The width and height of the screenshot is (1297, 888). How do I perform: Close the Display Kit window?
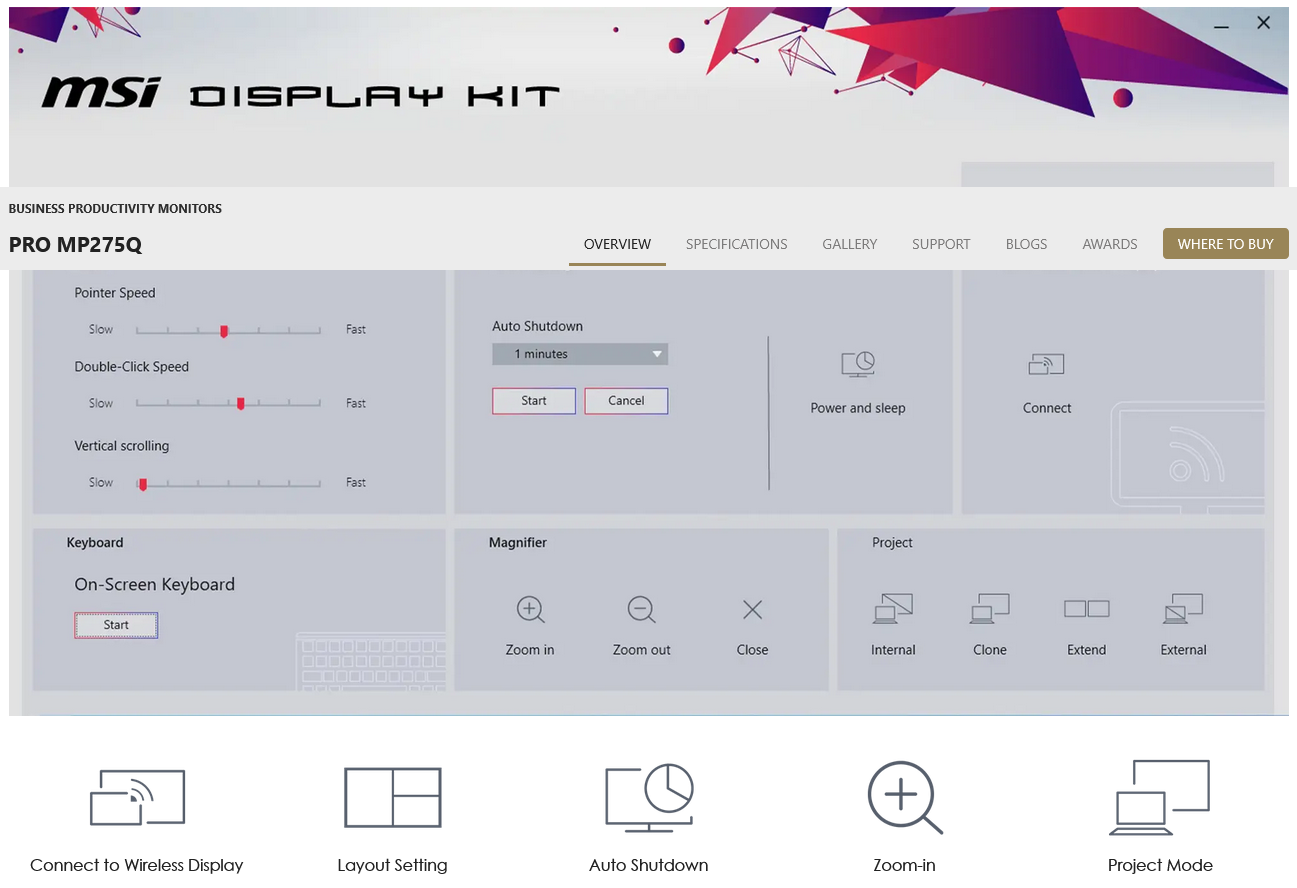[x=1264, y=23]
